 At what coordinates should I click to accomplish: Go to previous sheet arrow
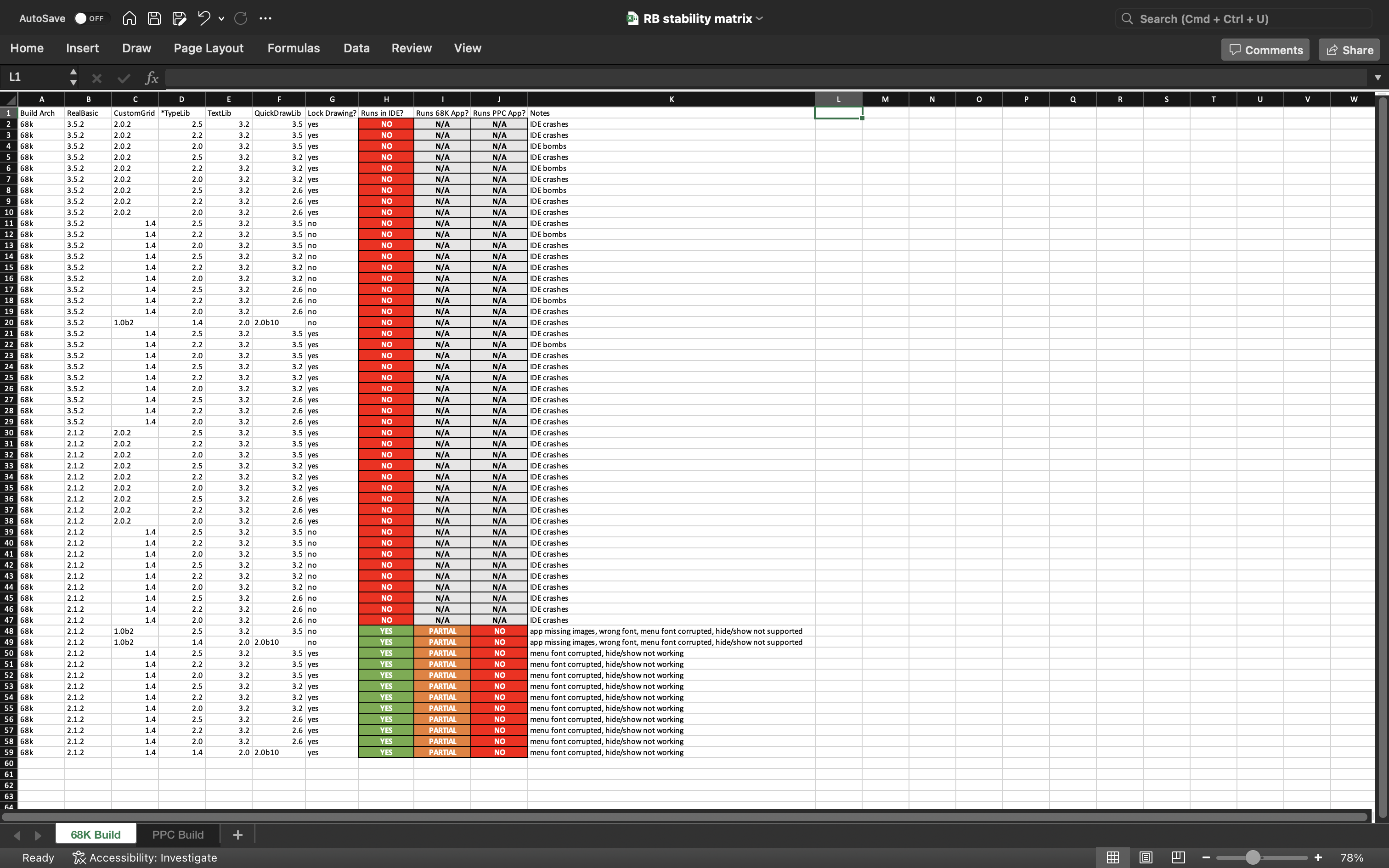point(17,835)
